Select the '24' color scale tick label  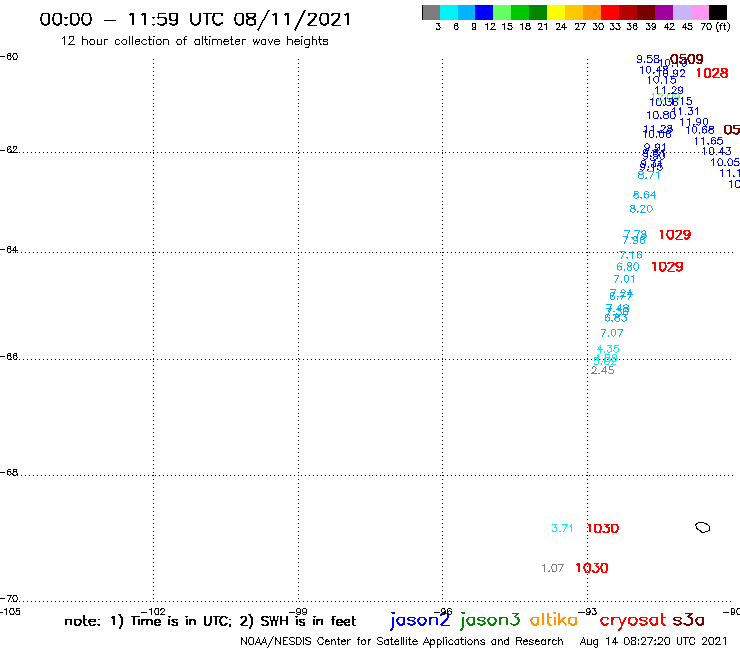(x=561, y=26)
